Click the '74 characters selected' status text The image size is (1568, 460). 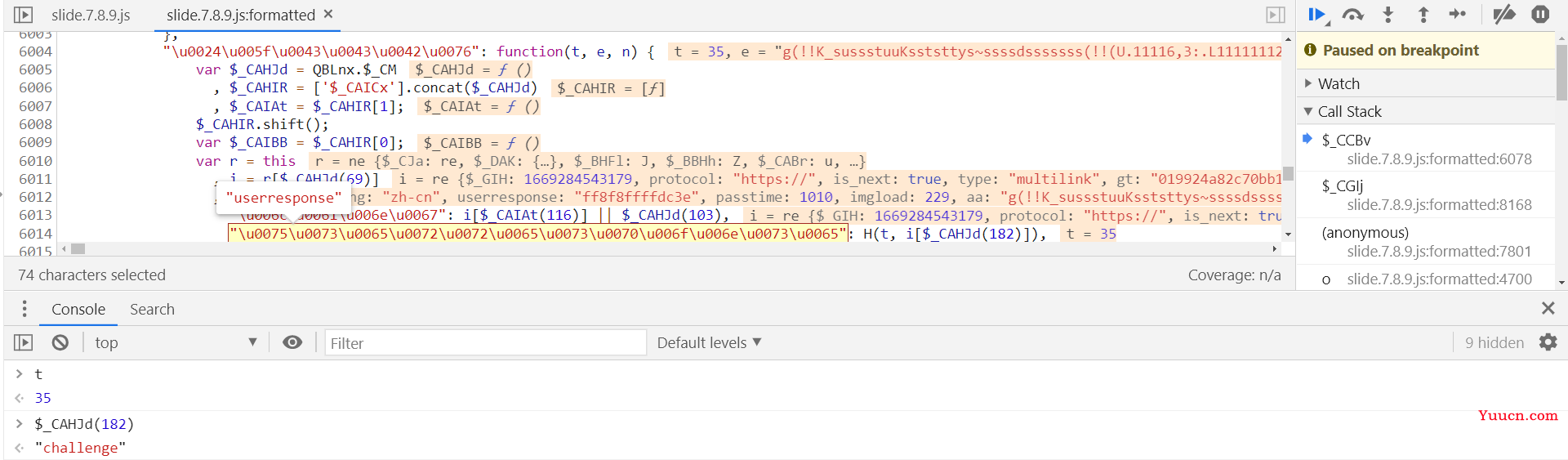pos(91,275)
